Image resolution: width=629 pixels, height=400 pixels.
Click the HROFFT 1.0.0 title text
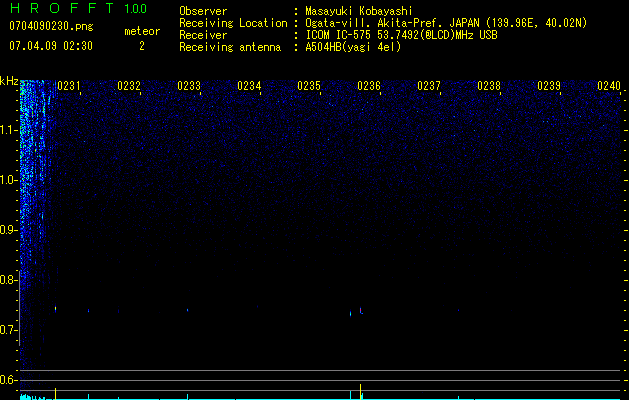coord(78,8)
